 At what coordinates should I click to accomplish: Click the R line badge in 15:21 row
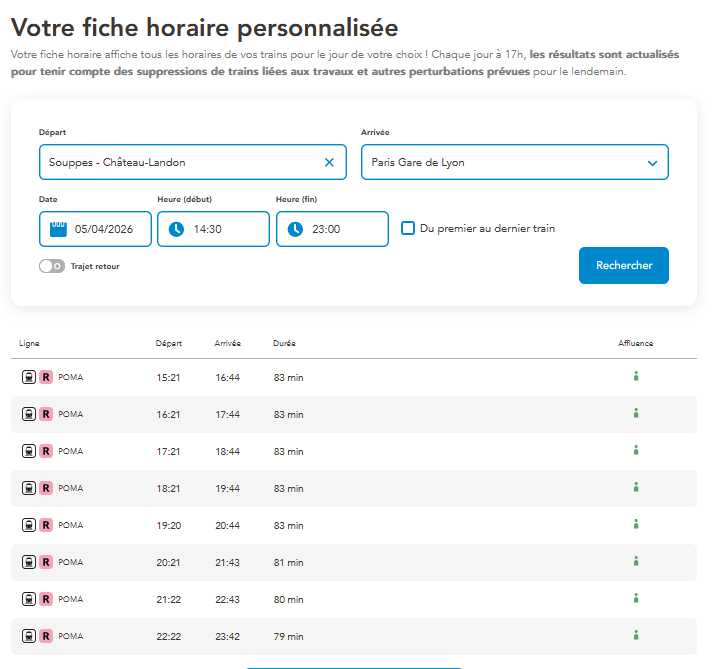click(x=46, y=377)
